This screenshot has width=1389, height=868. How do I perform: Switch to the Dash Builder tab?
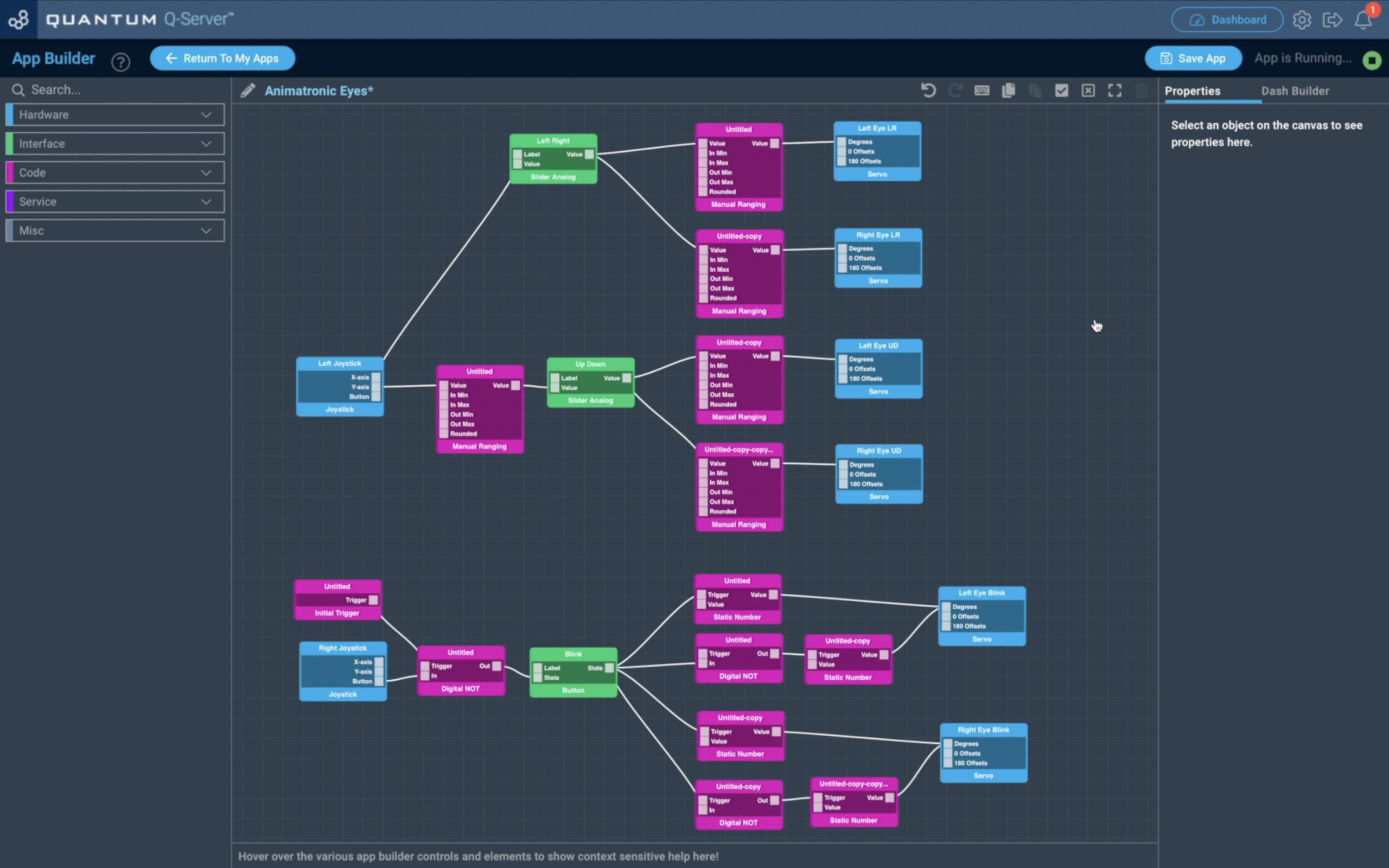(1295, 91)
